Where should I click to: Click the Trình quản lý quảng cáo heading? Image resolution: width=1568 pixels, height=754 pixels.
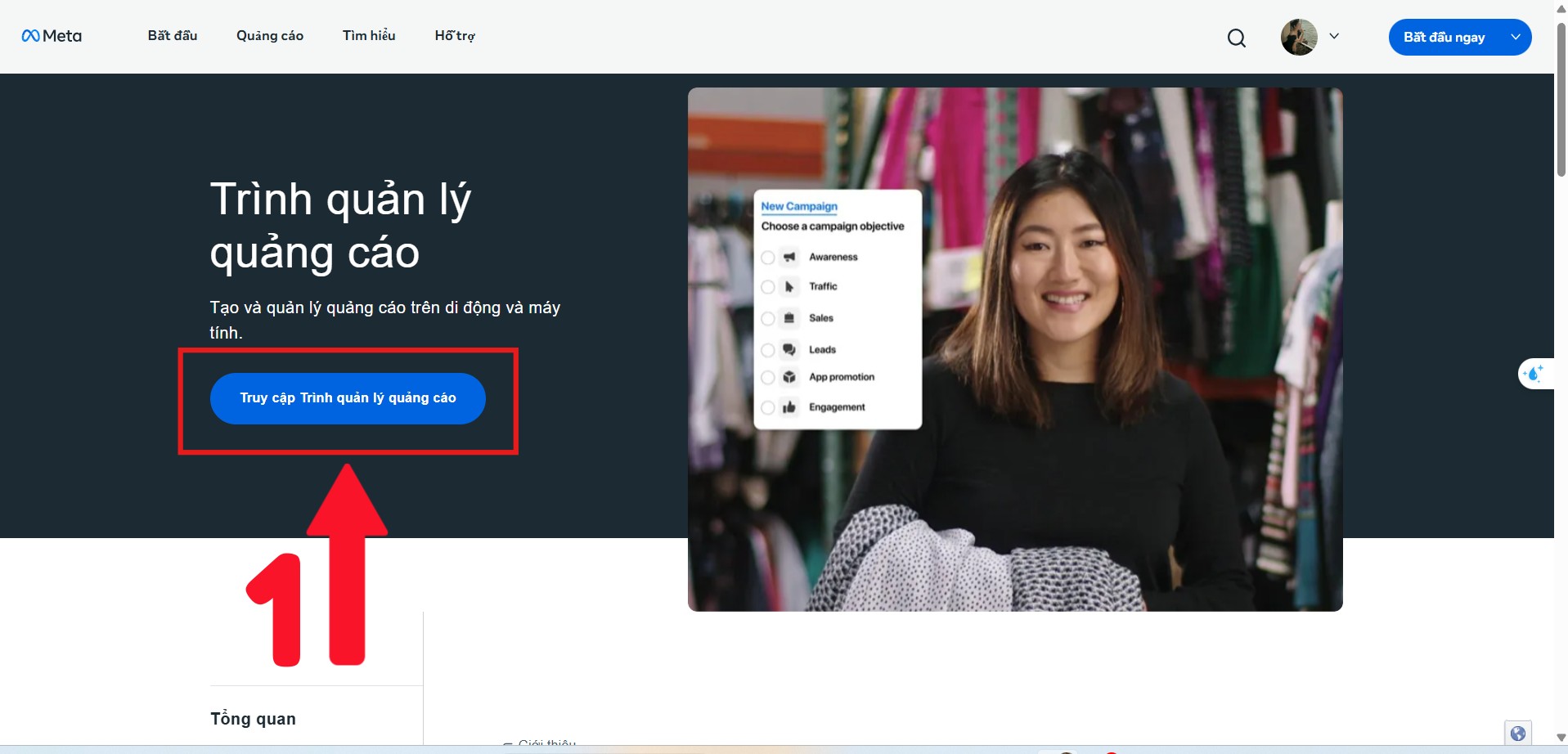[x=341, y=225]
